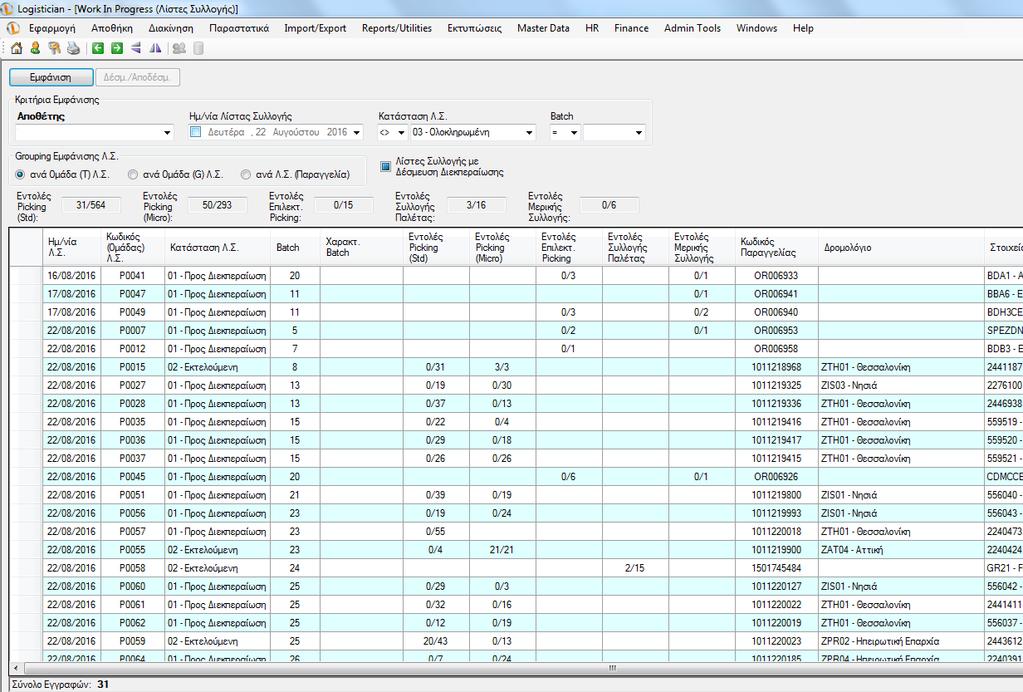The width and height of the screenshot is (1023, 692).
Task: Click the grey users group icon
Action: pyautogui.click(x=178, y=48)
